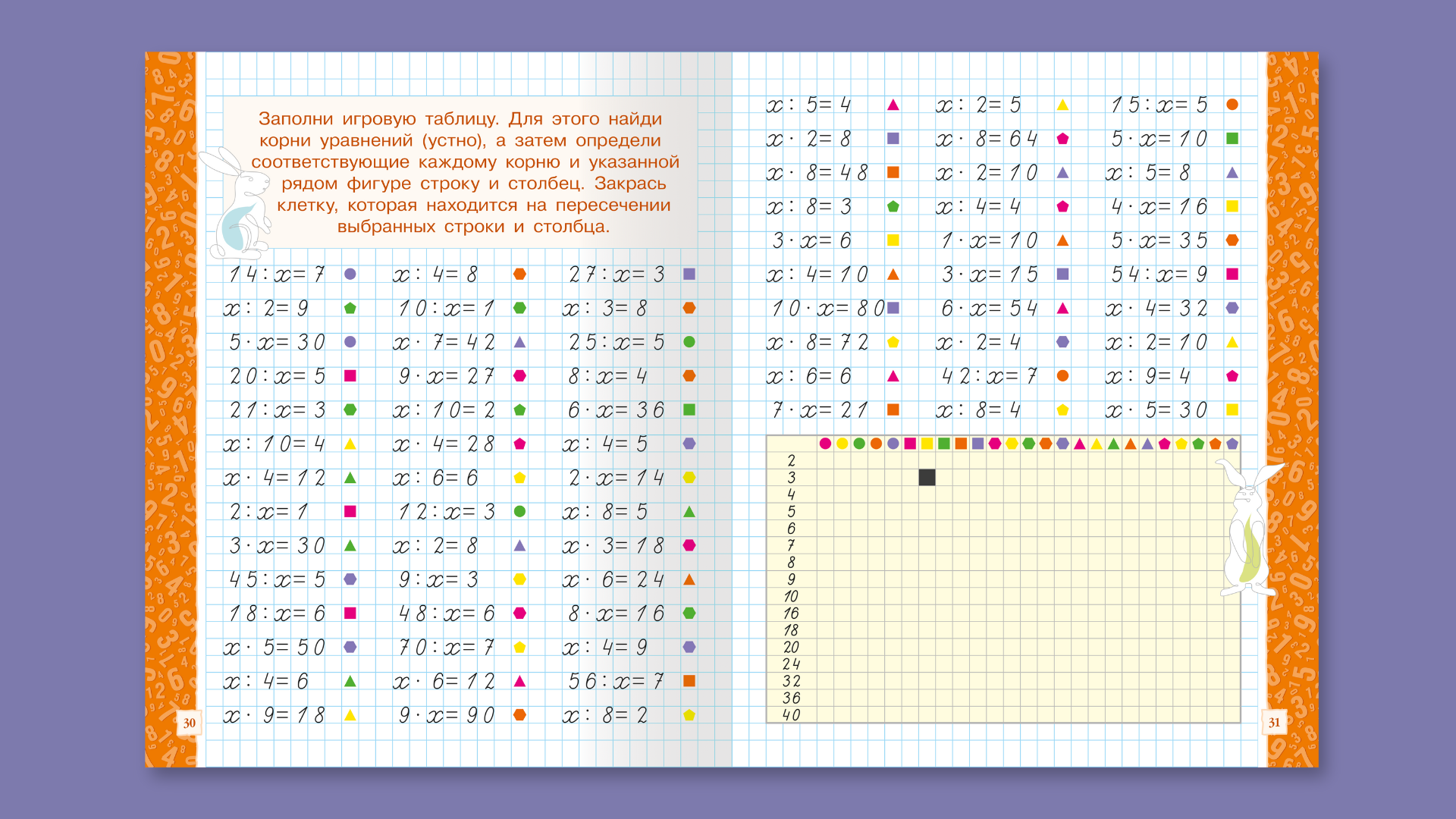
Task: Click the purple circle beside 14 : x = 7
Action: (350, 274)
